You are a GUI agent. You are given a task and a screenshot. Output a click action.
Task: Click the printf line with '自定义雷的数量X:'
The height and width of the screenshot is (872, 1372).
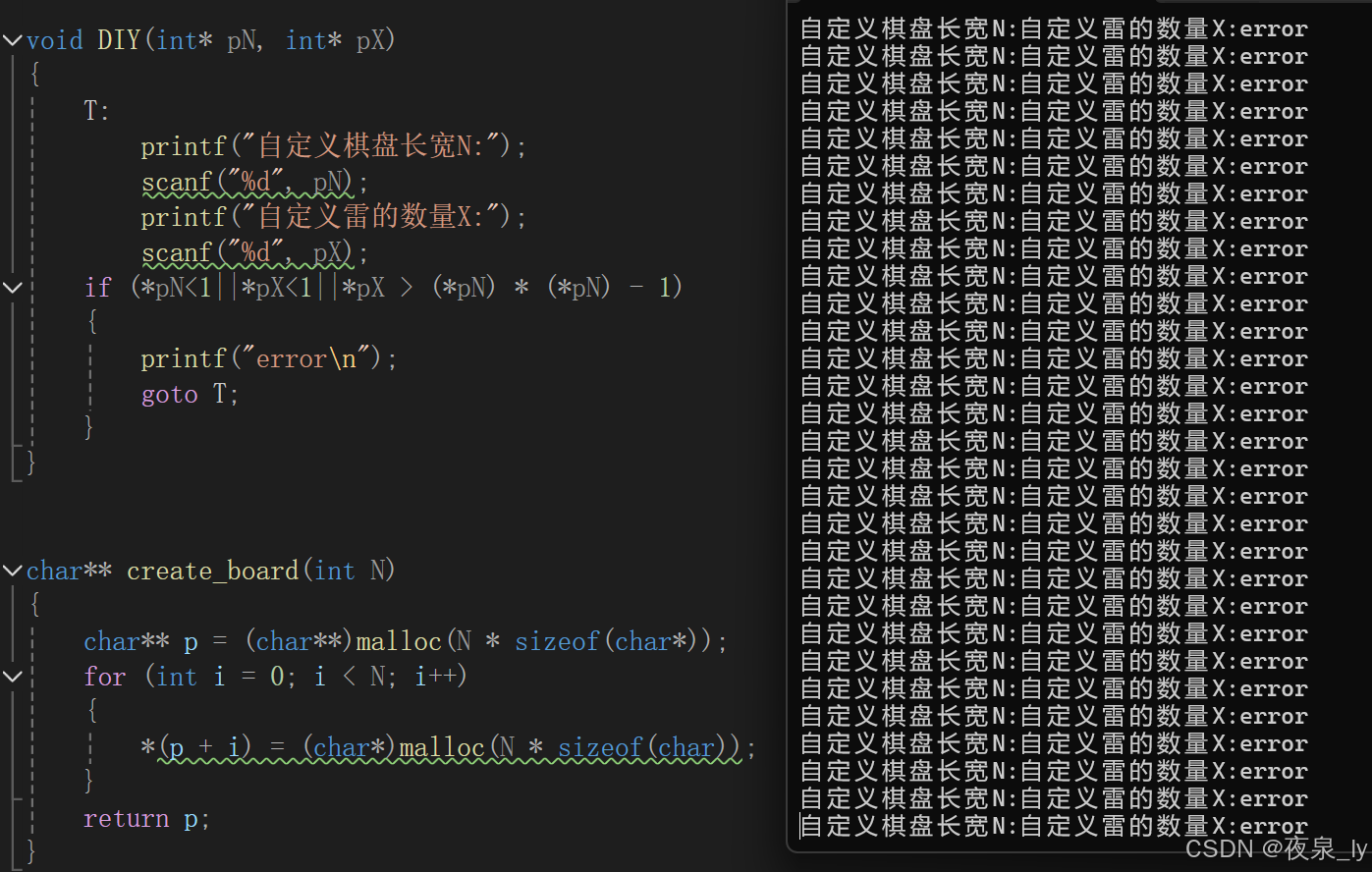tap(334, 217)
